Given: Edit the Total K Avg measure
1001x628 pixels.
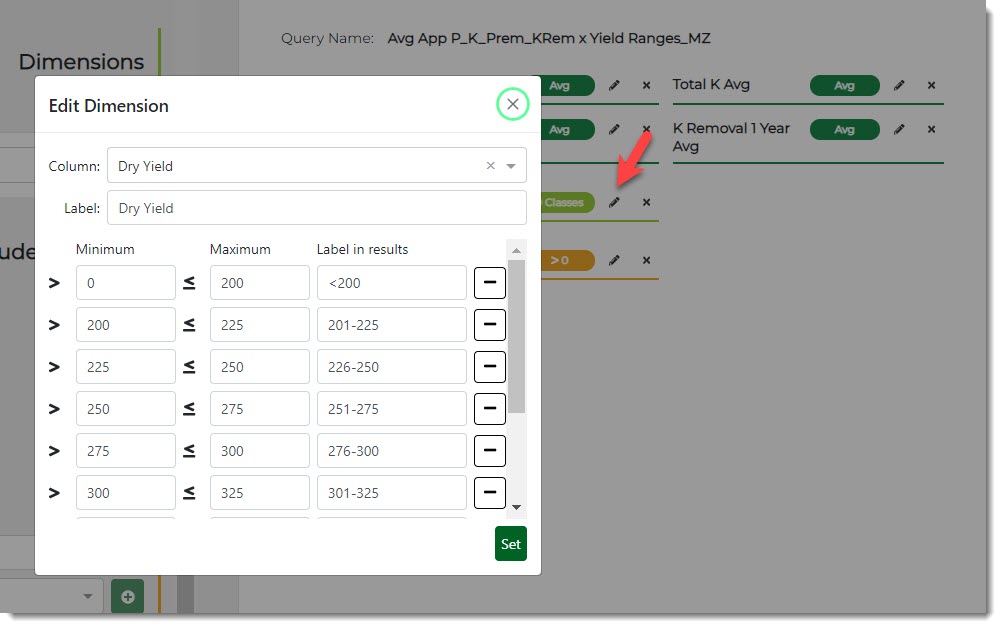Looking at the screenshot, I should click(899, 86).
